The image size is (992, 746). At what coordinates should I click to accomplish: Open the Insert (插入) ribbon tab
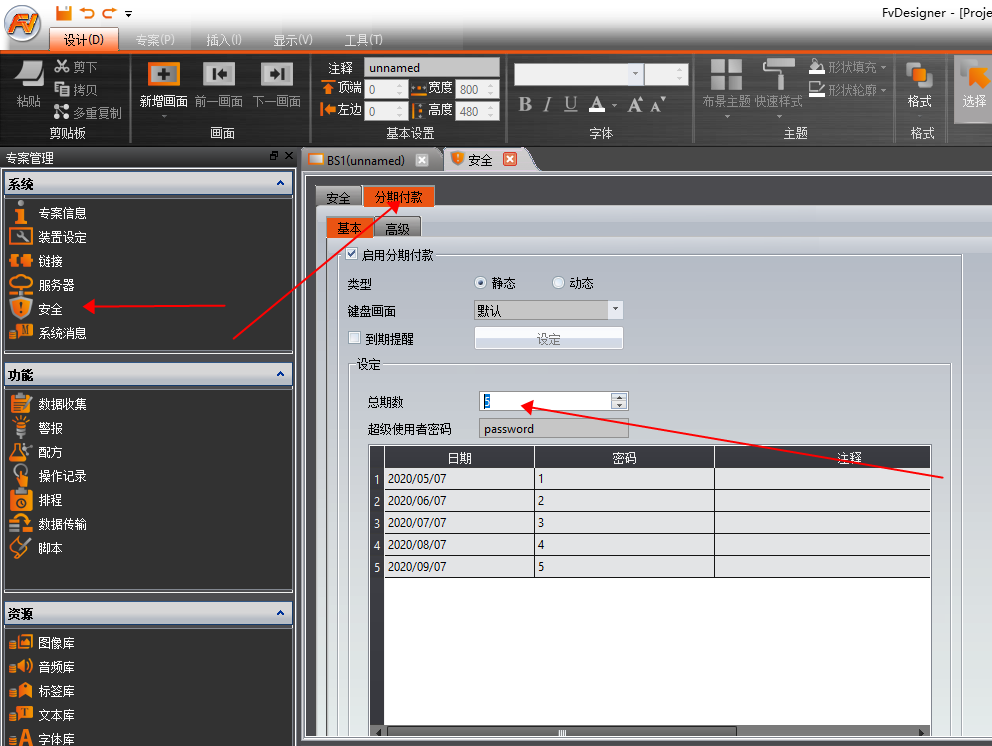tap(223, 40)
